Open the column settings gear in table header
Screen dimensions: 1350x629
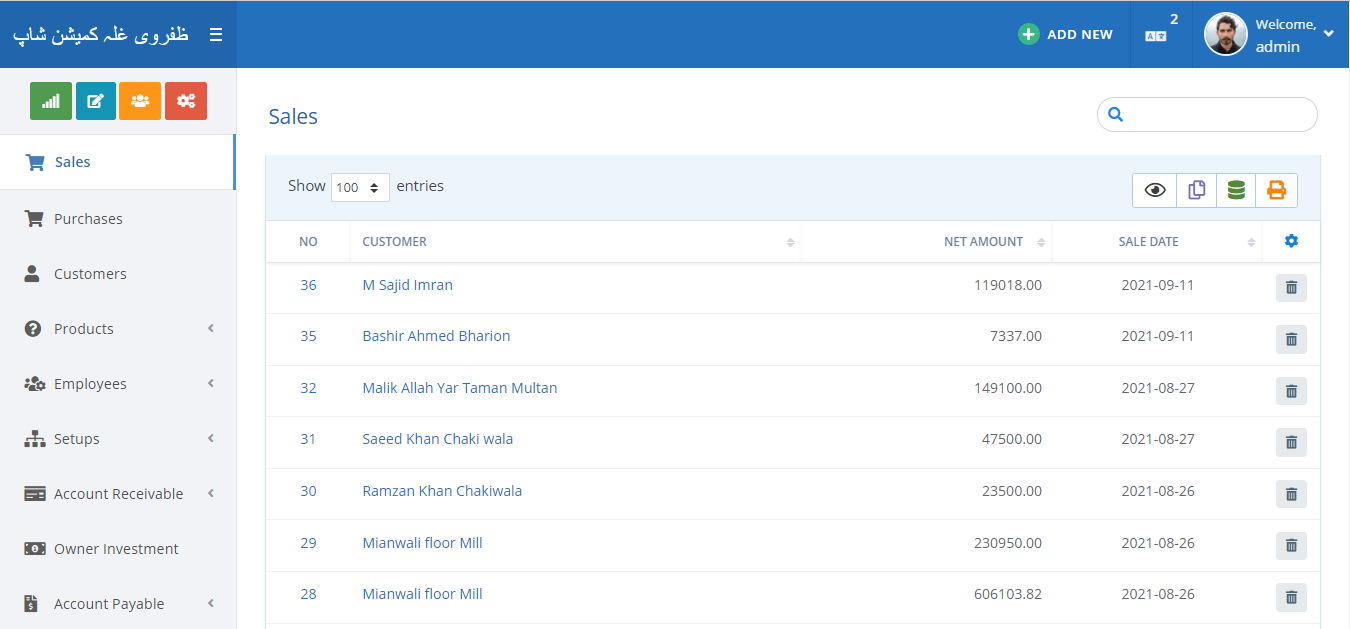[1291, 241]
